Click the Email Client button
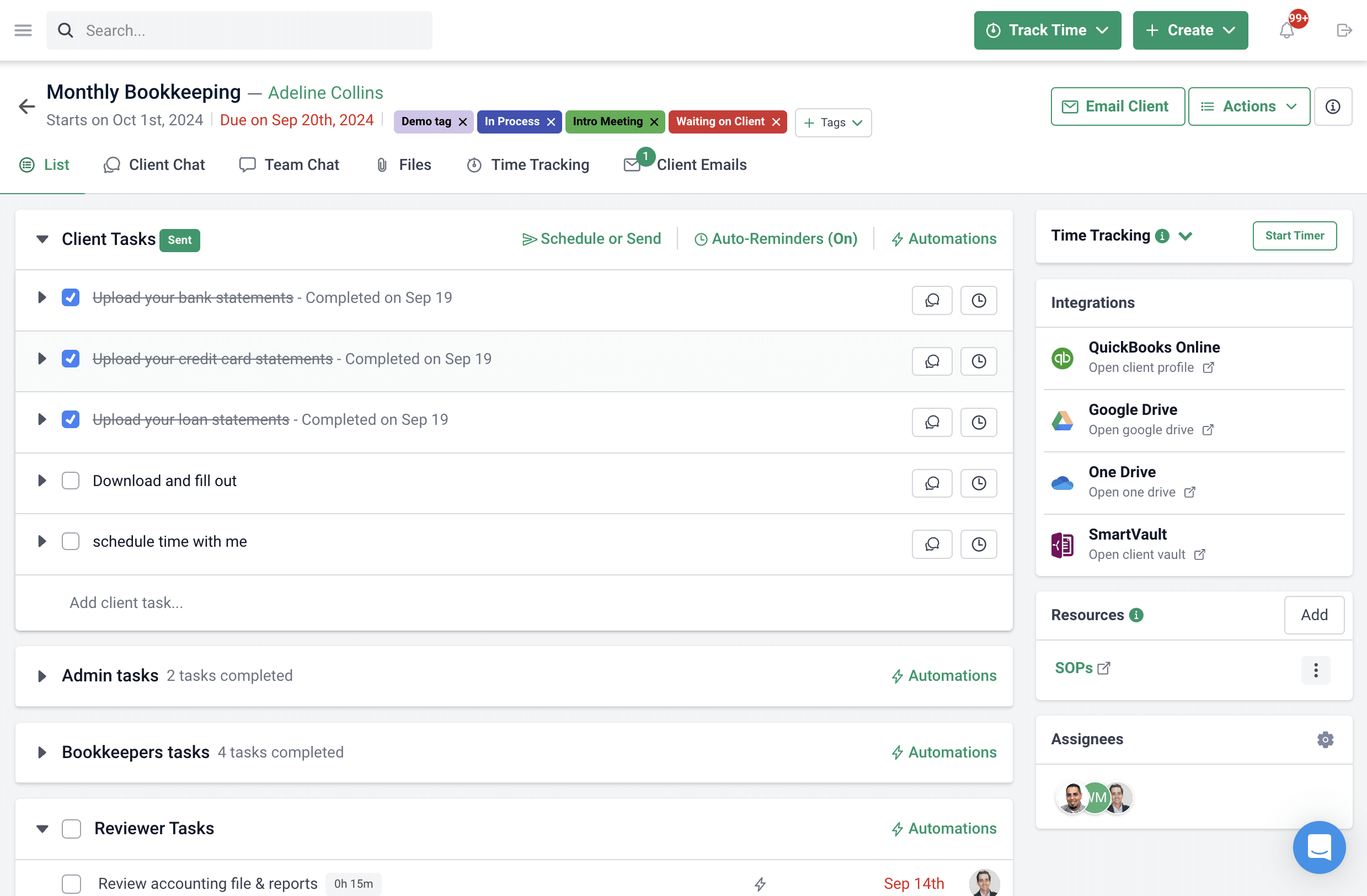This screenshot has width=1367, height=896. [x=1117, y=106]
